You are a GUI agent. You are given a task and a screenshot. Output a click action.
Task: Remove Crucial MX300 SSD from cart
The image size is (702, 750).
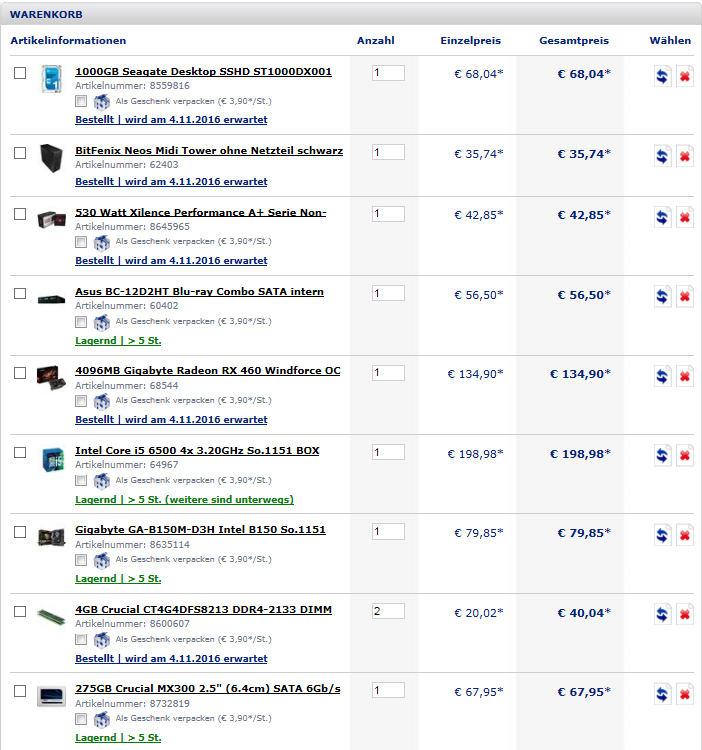click(685, 694)
